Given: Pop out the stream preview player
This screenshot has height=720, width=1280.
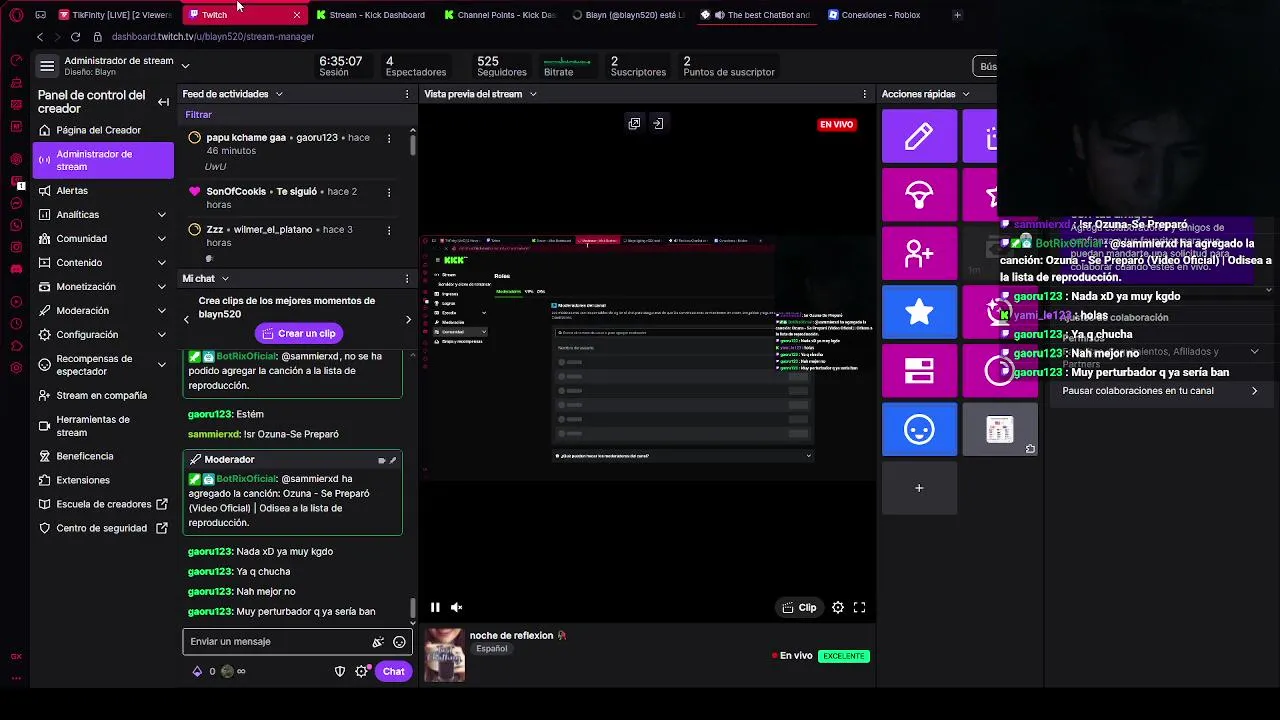Looking at the screenshot, I should tap(634, 123).
